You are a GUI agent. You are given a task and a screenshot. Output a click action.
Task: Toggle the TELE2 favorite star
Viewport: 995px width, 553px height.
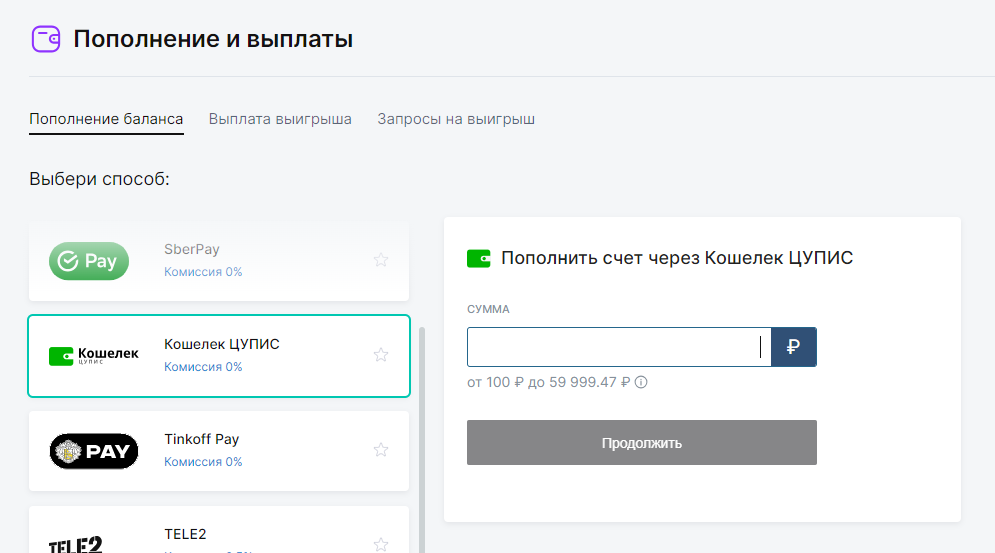[381, 544]
